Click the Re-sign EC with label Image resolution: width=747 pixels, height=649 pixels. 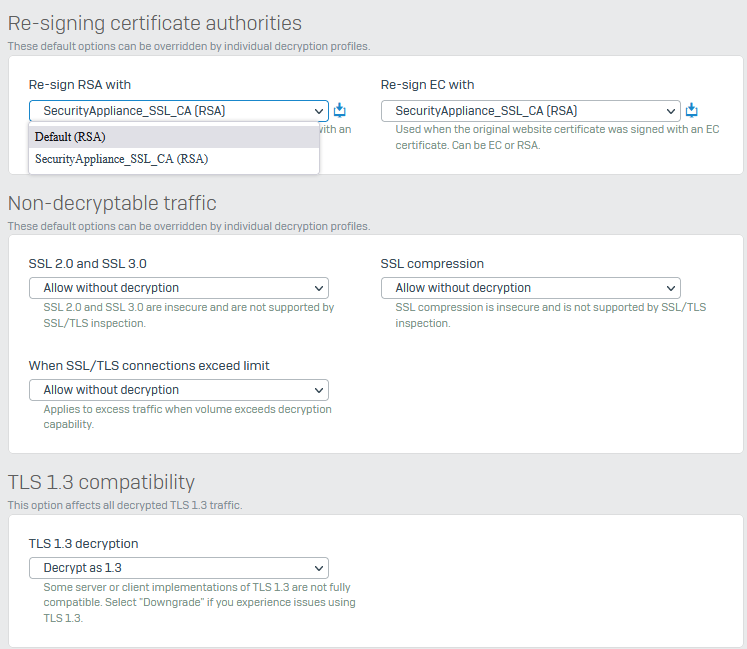pos(427,85)
